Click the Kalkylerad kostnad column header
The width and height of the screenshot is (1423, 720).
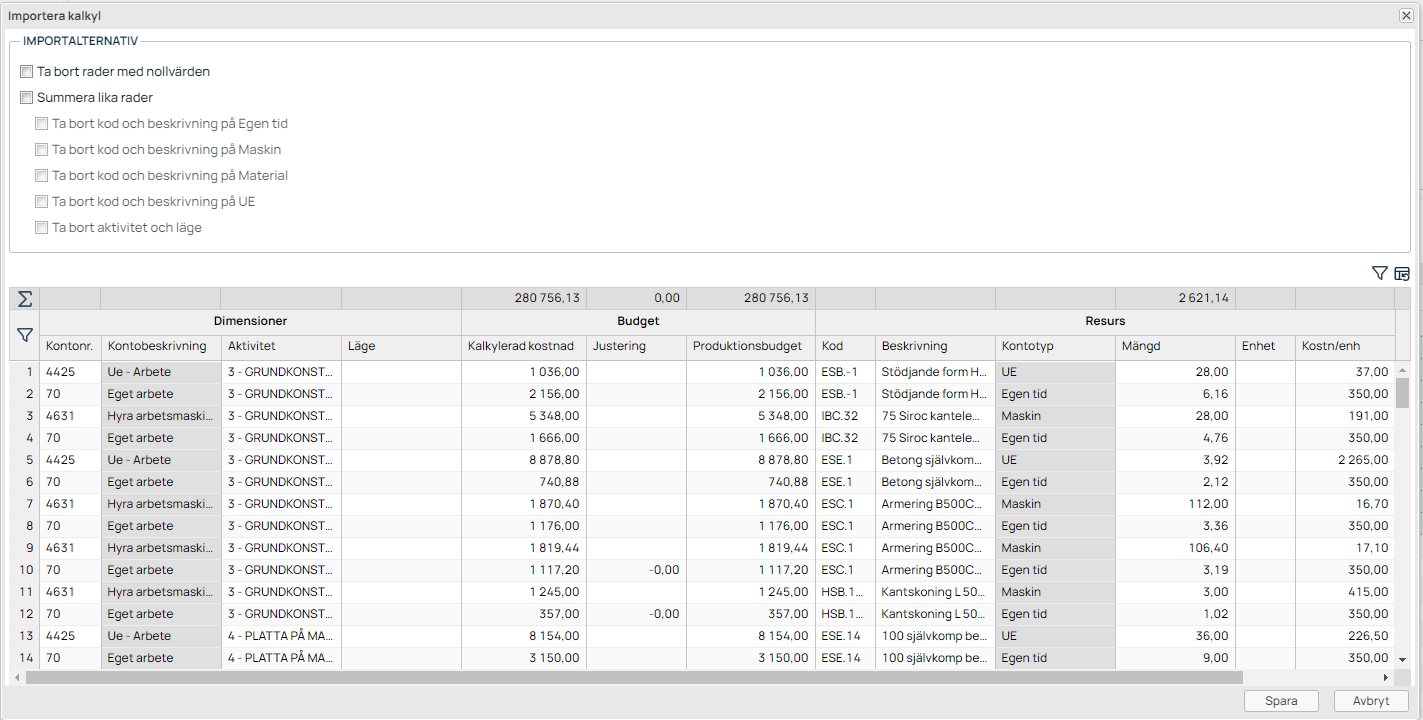pyautogui.click(x=522, y=346)
